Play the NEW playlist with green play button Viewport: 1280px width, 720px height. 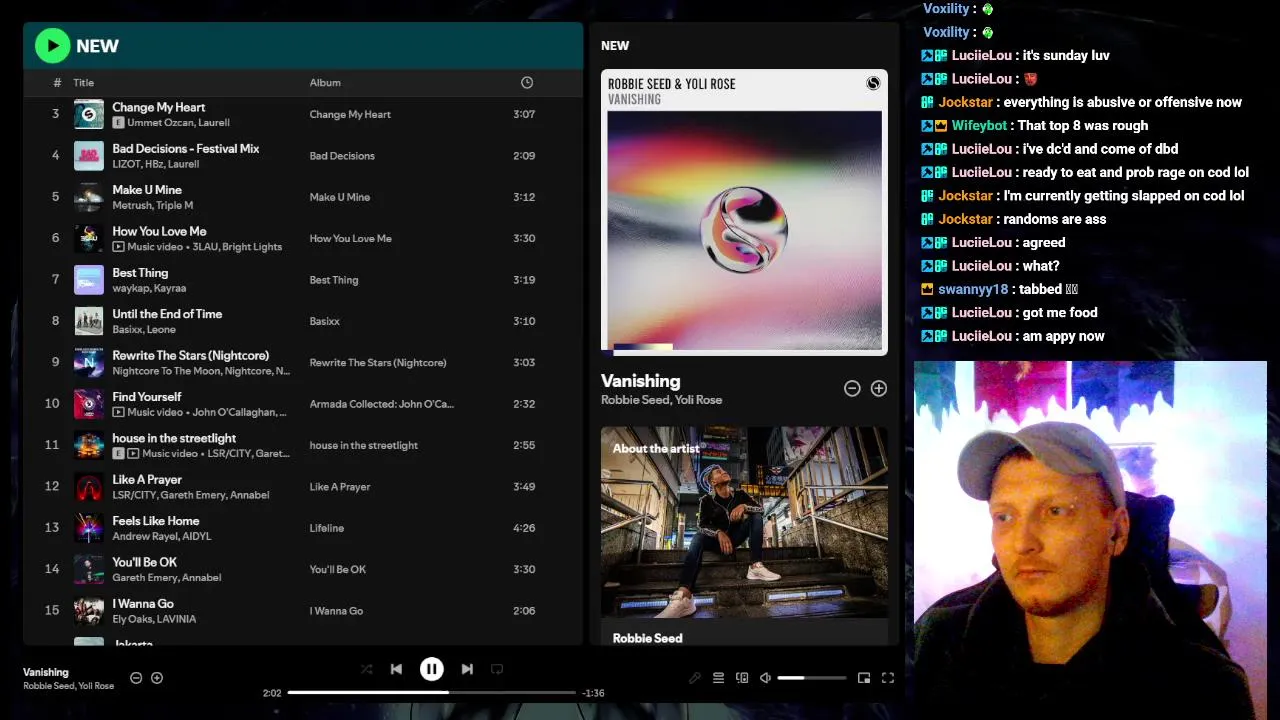point(52,45)
